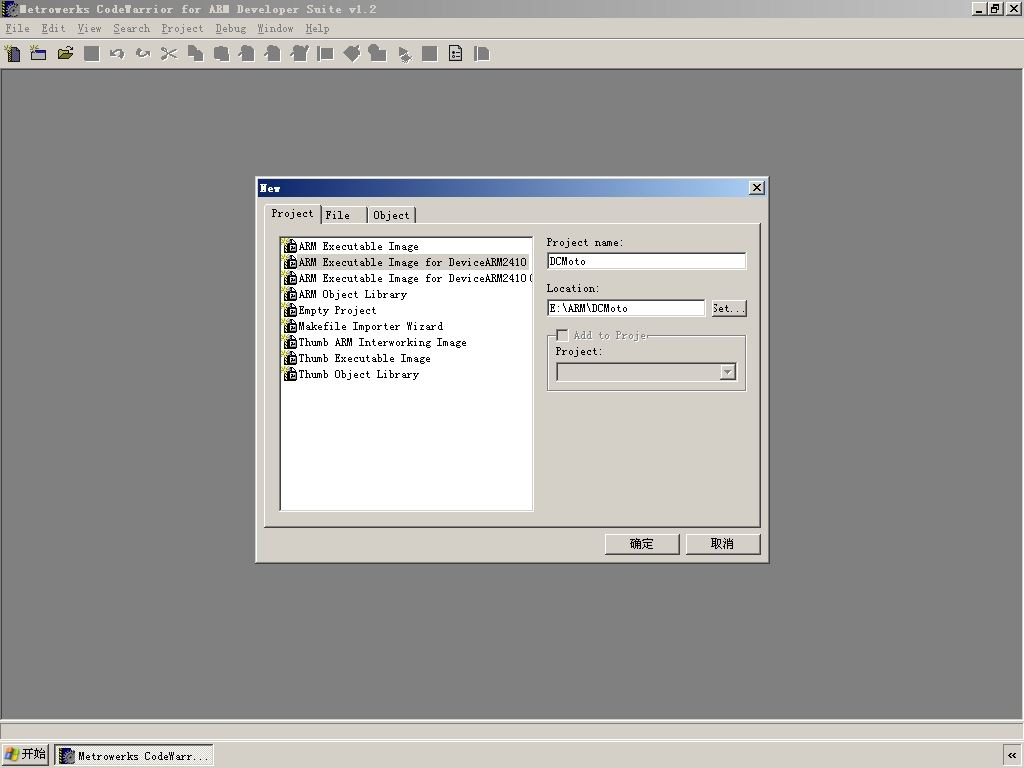Open the Search menu
The height and width of the screenshot is (768, 1024).
pyautogui.click(x=131, y=29)
